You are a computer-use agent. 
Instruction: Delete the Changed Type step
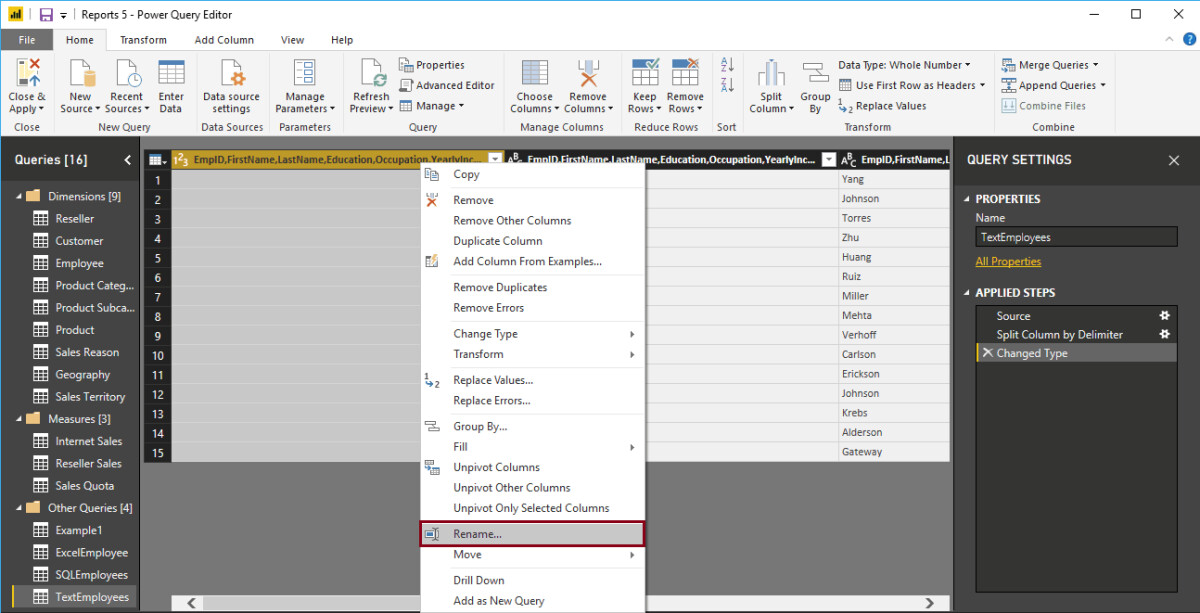[x=987, y=354]
